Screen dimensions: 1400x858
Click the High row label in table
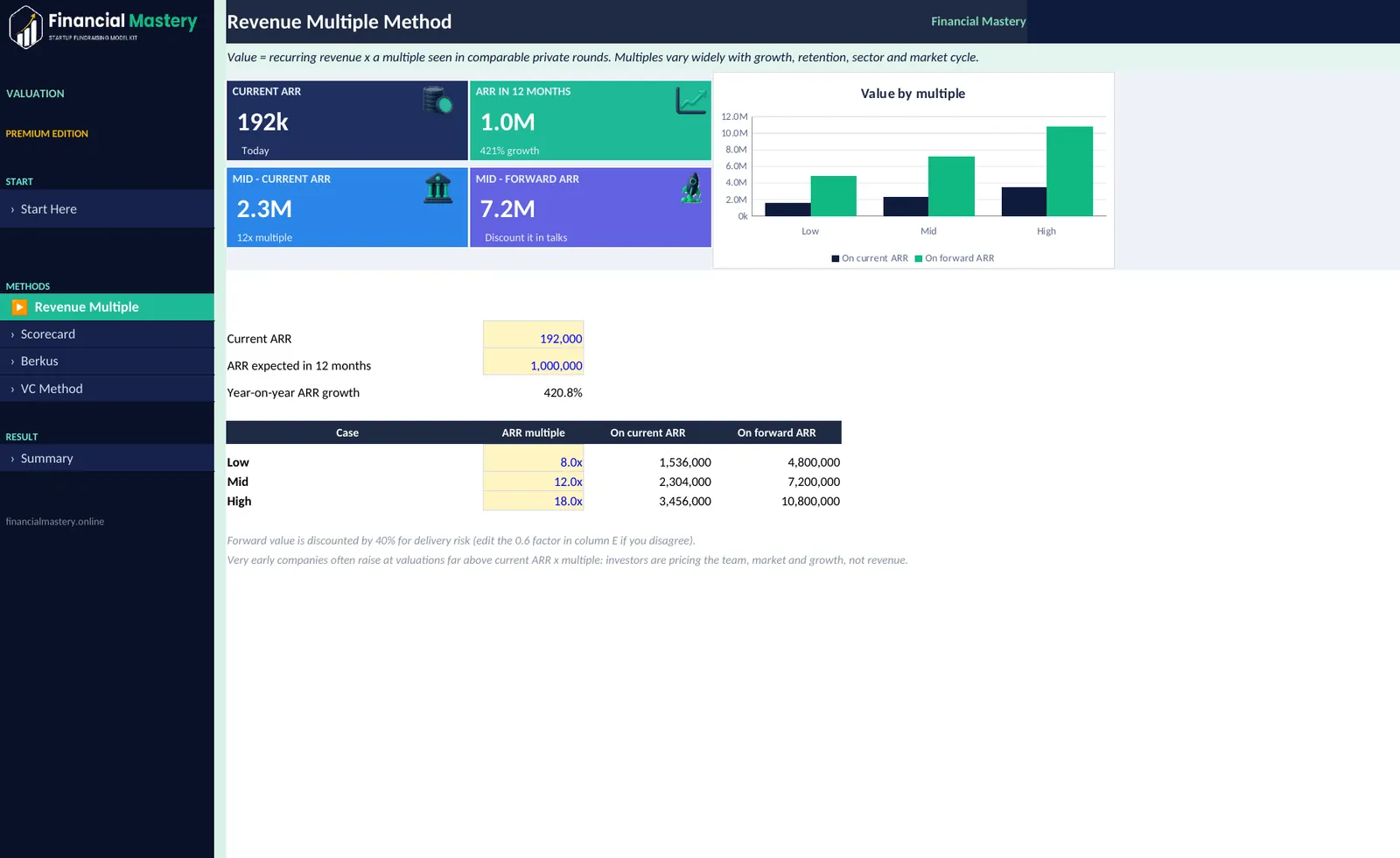tap(239, 502)
